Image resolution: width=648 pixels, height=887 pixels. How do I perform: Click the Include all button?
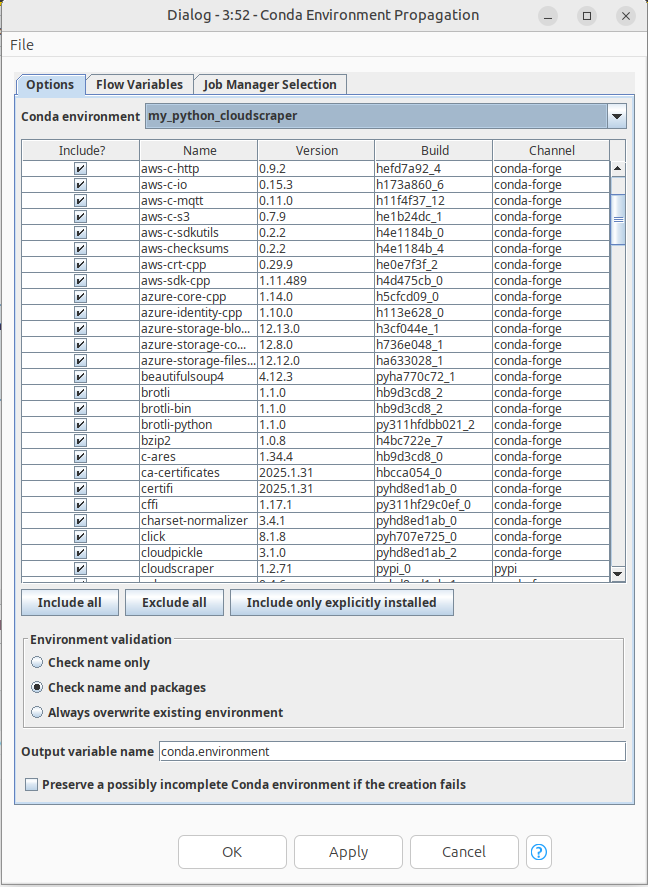[70, 602]
